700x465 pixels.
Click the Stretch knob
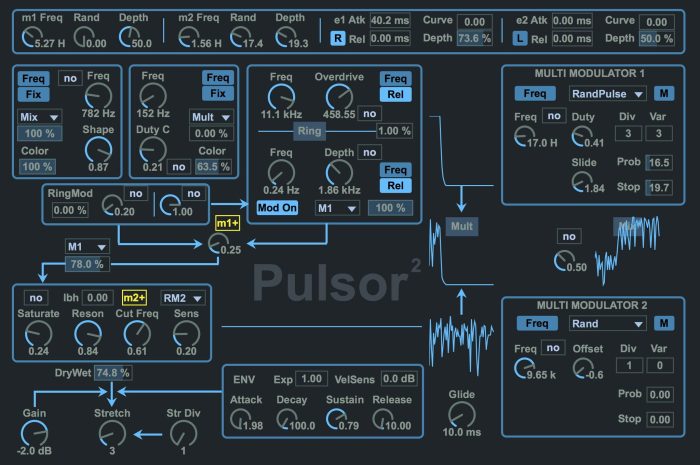point(112,433)
